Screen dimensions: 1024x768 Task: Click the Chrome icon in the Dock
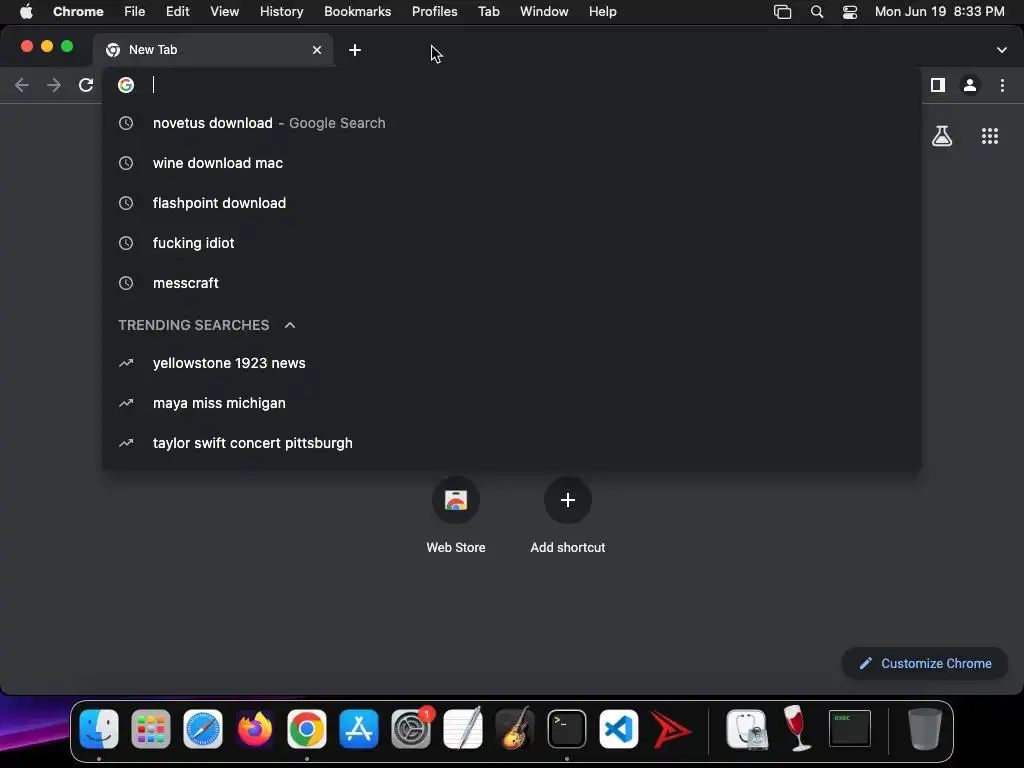click(307, 729)
